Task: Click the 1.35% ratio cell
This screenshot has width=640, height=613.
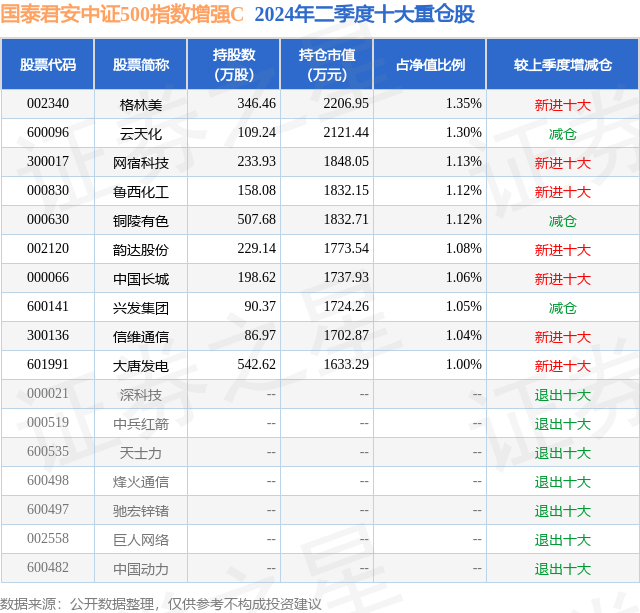Action: (x=464, y=104)
